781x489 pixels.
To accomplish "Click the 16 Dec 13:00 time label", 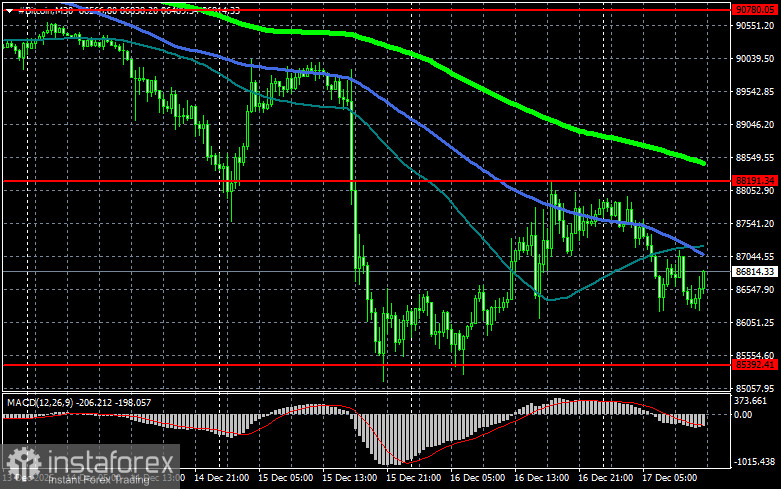I will (x=541, y=478).
